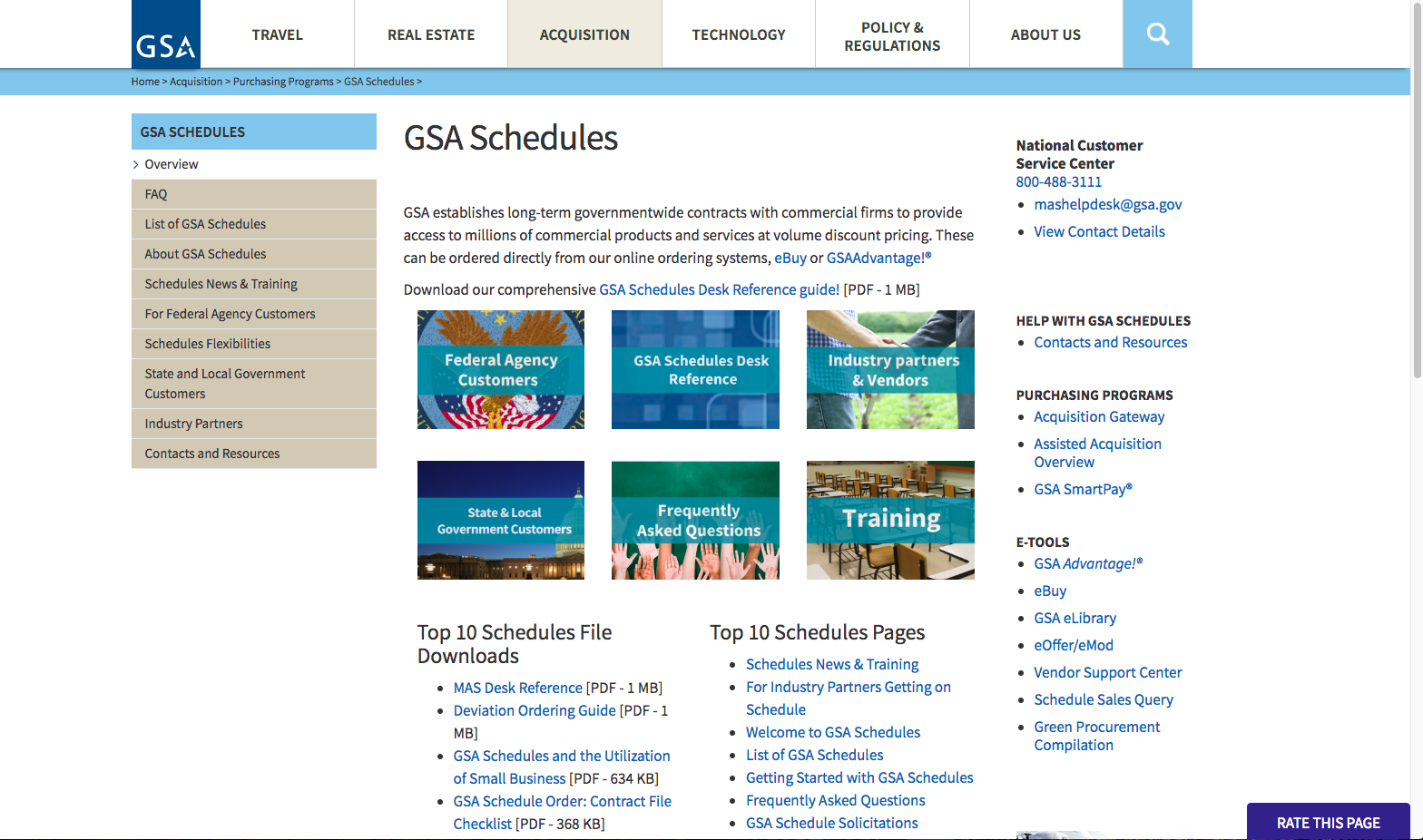Image resolution: width=1423 pixels, height=840 pixels.
Task: Open GSA Schedule Order: Contract File Checklist
Action: click(563, 813)
